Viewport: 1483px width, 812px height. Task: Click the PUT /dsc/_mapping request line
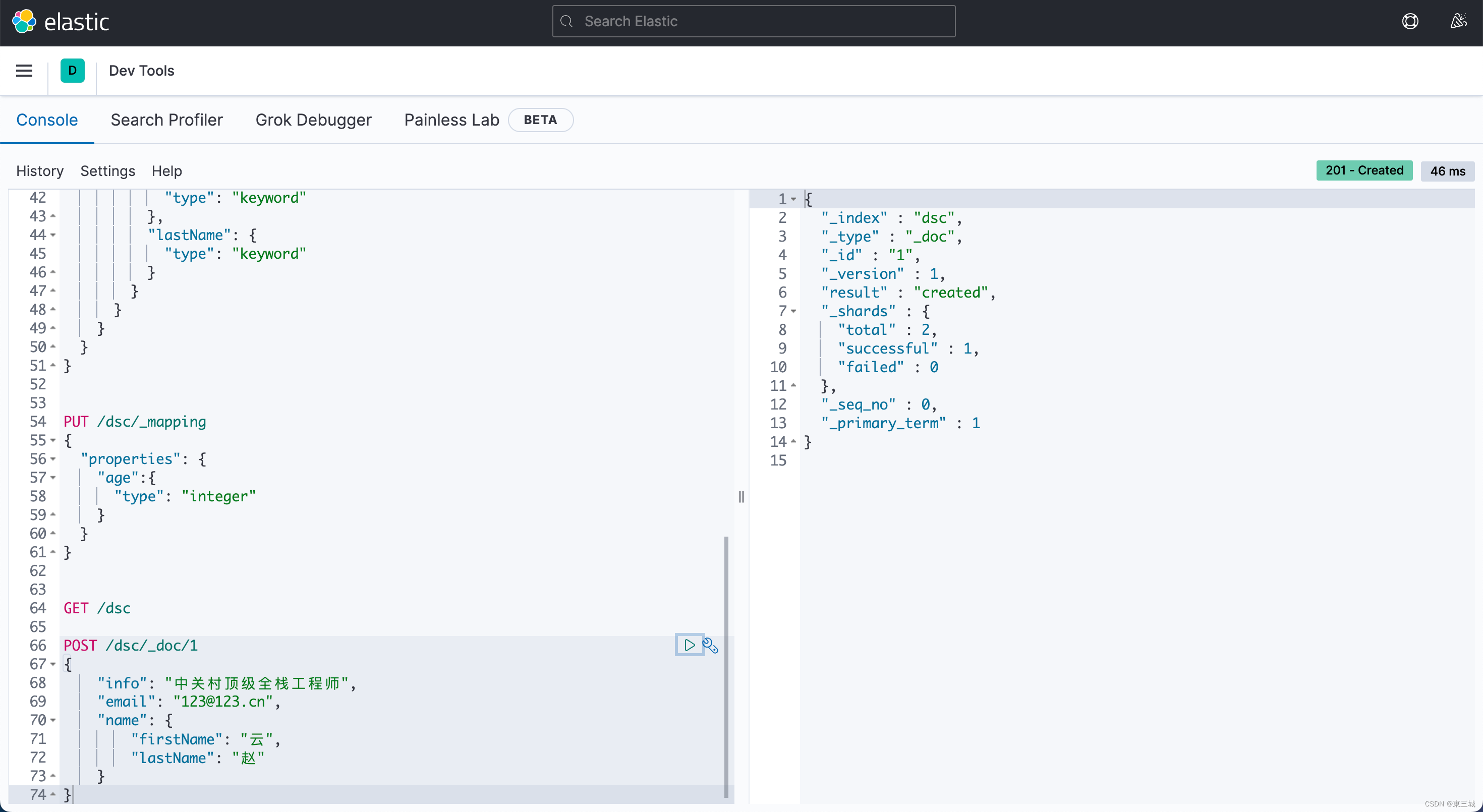[135, 422]
